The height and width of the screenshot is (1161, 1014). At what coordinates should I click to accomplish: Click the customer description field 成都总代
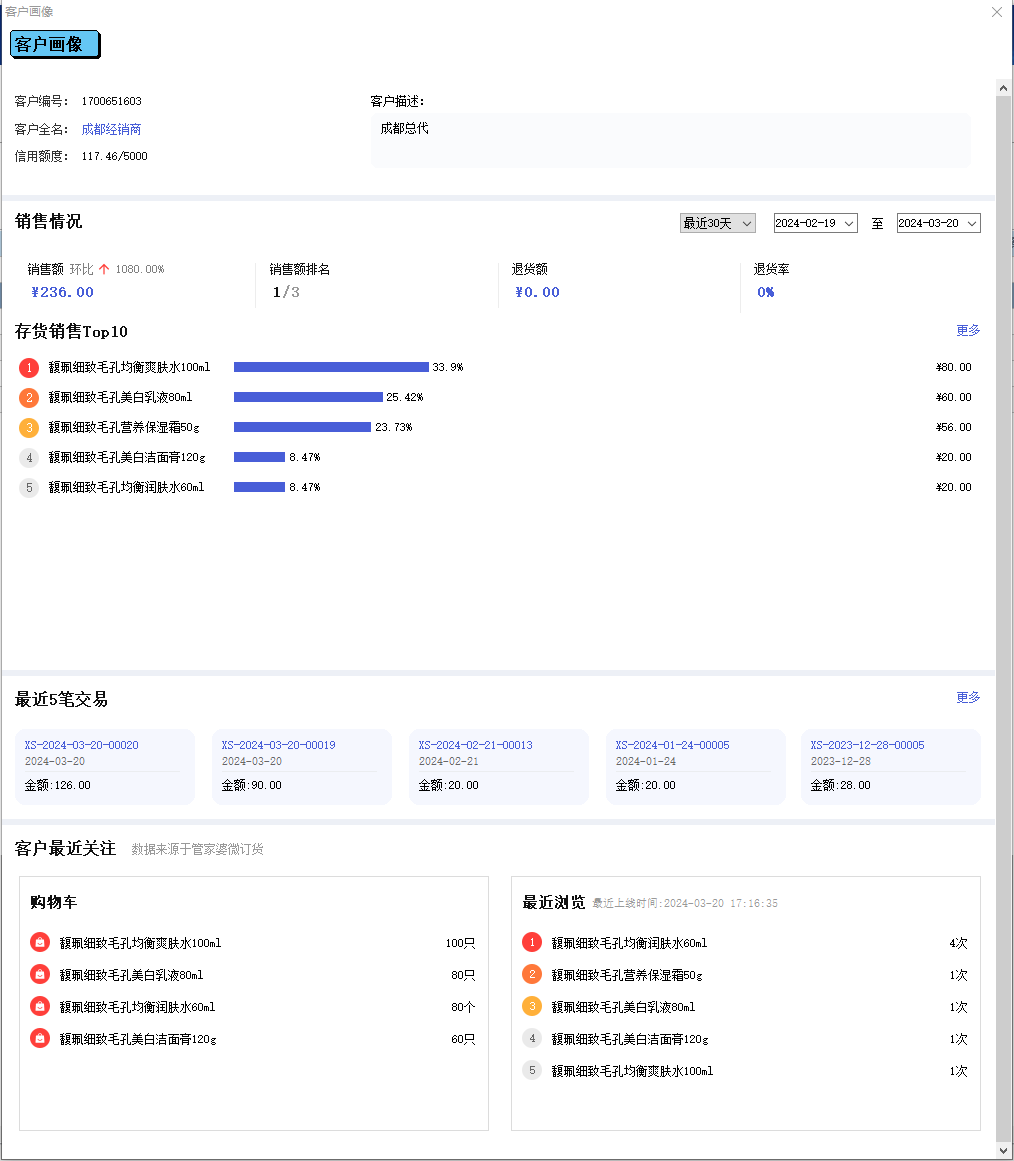pos(670,139)
